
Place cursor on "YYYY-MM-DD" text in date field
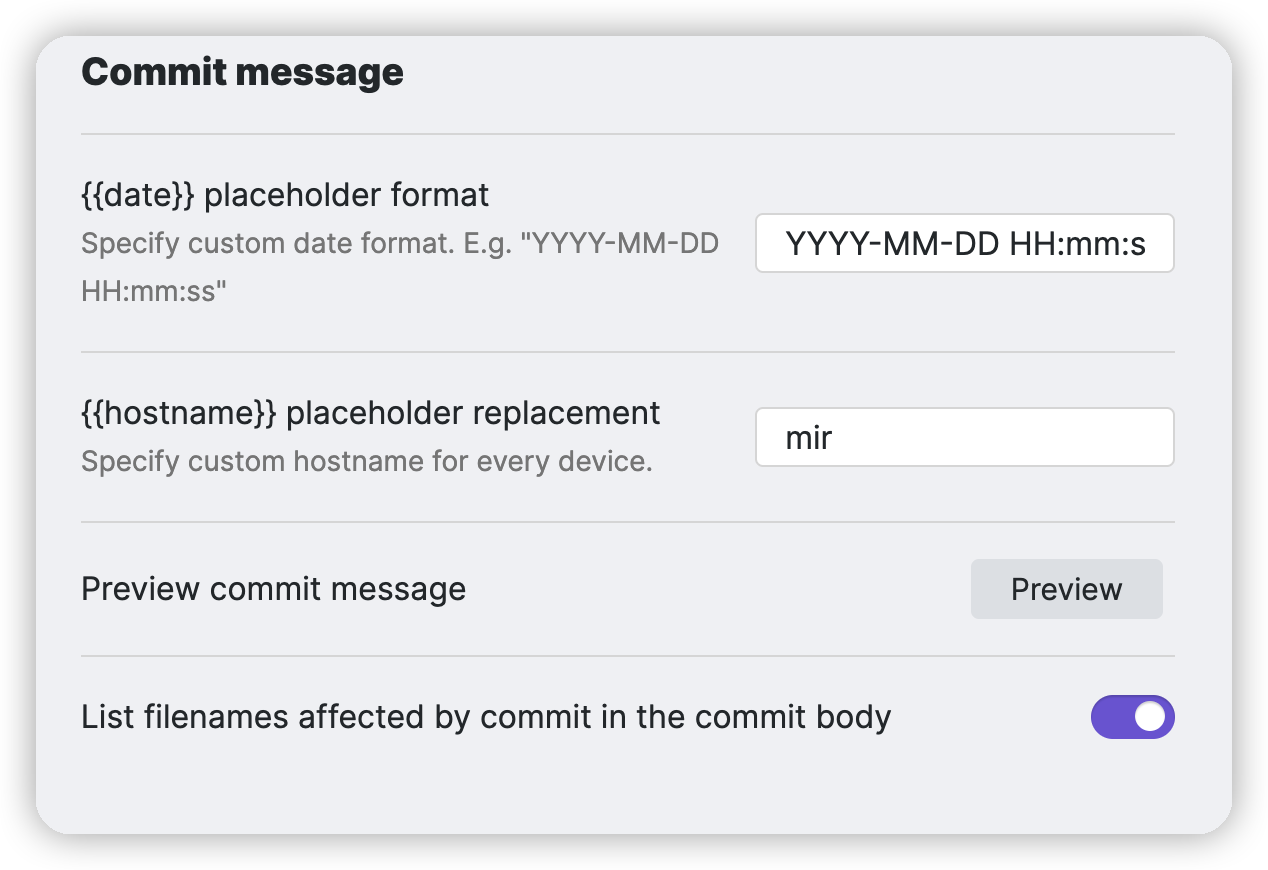point(893,244)
